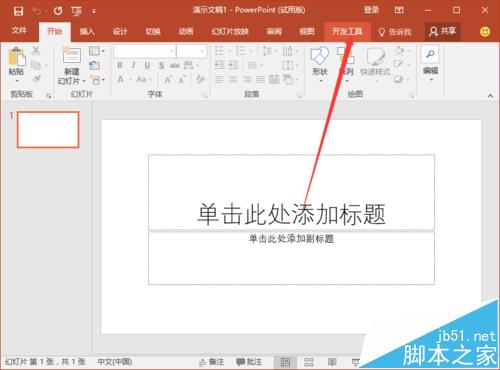Click the 单击此处添加标题 title placeholder
500x370 pixels.
point(291,192)
